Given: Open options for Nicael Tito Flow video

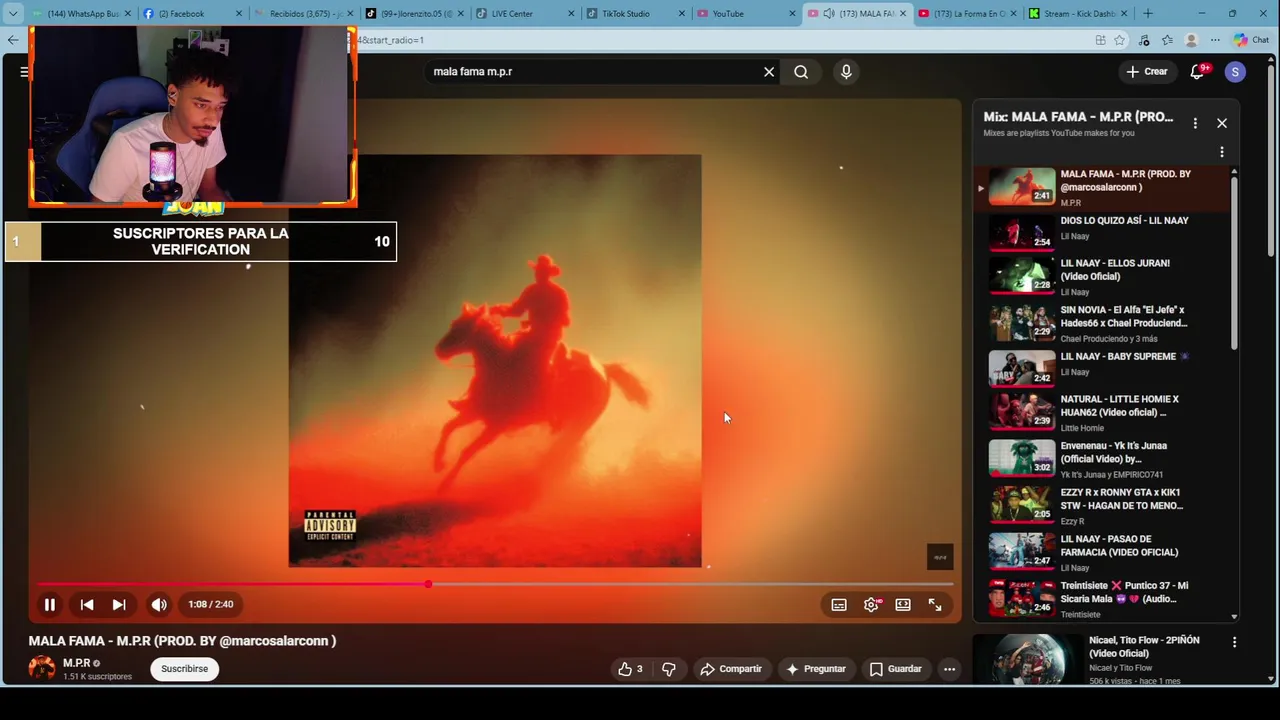Looking at the screenshot, I should click(1234, 642).
